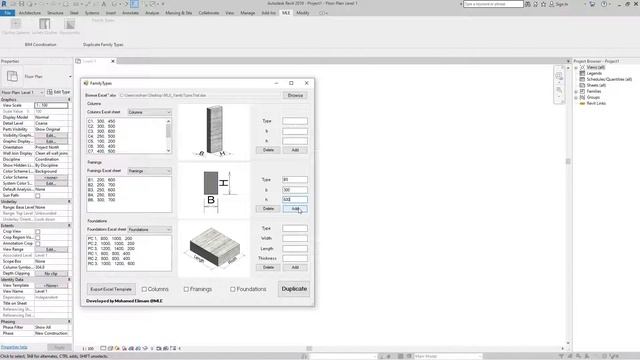The height and width of the screenshot is (360, 640).
Task: Expand the Families tree node
Action: pos(576,91)
